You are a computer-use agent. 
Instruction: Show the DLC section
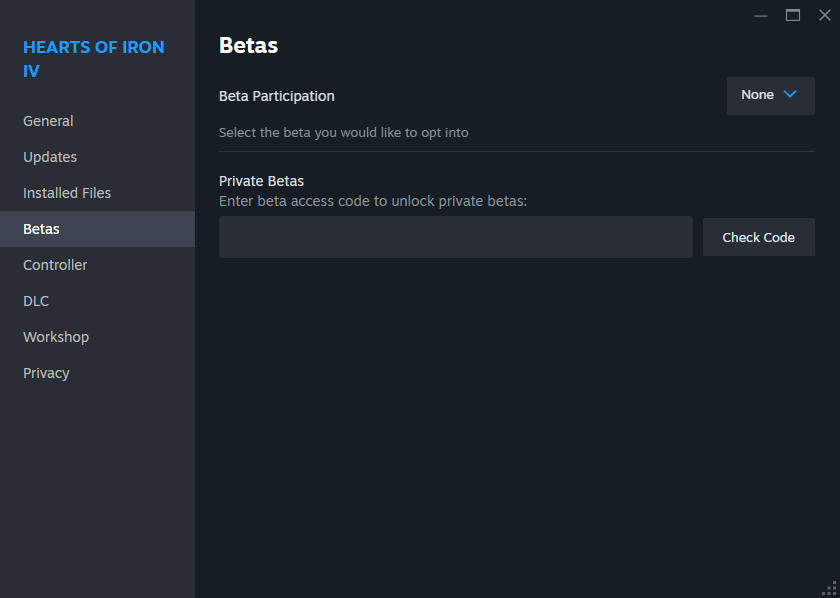(x=36, y=301)
